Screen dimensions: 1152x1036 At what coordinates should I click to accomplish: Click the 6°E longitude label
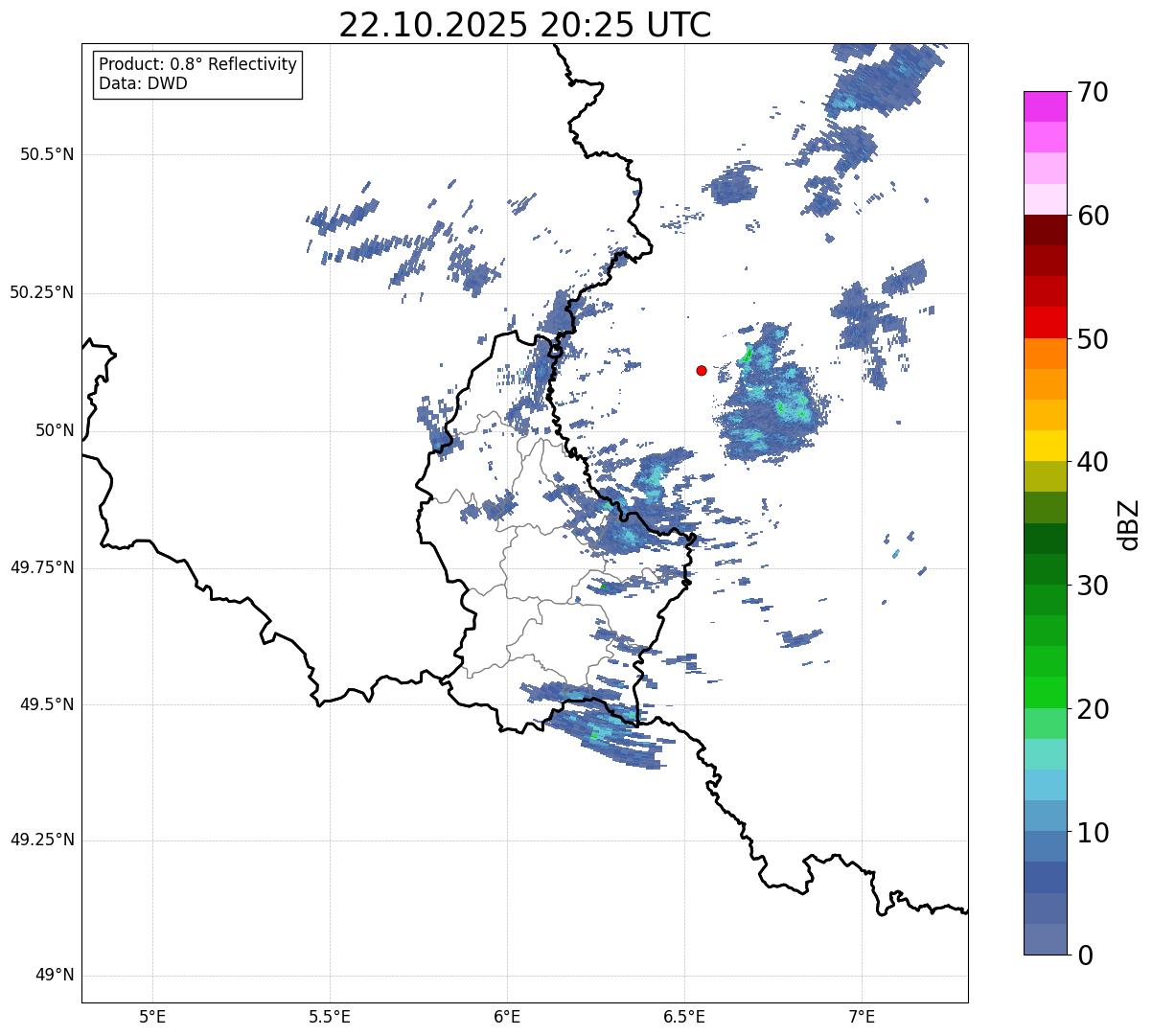click(x=507, y=1017)
